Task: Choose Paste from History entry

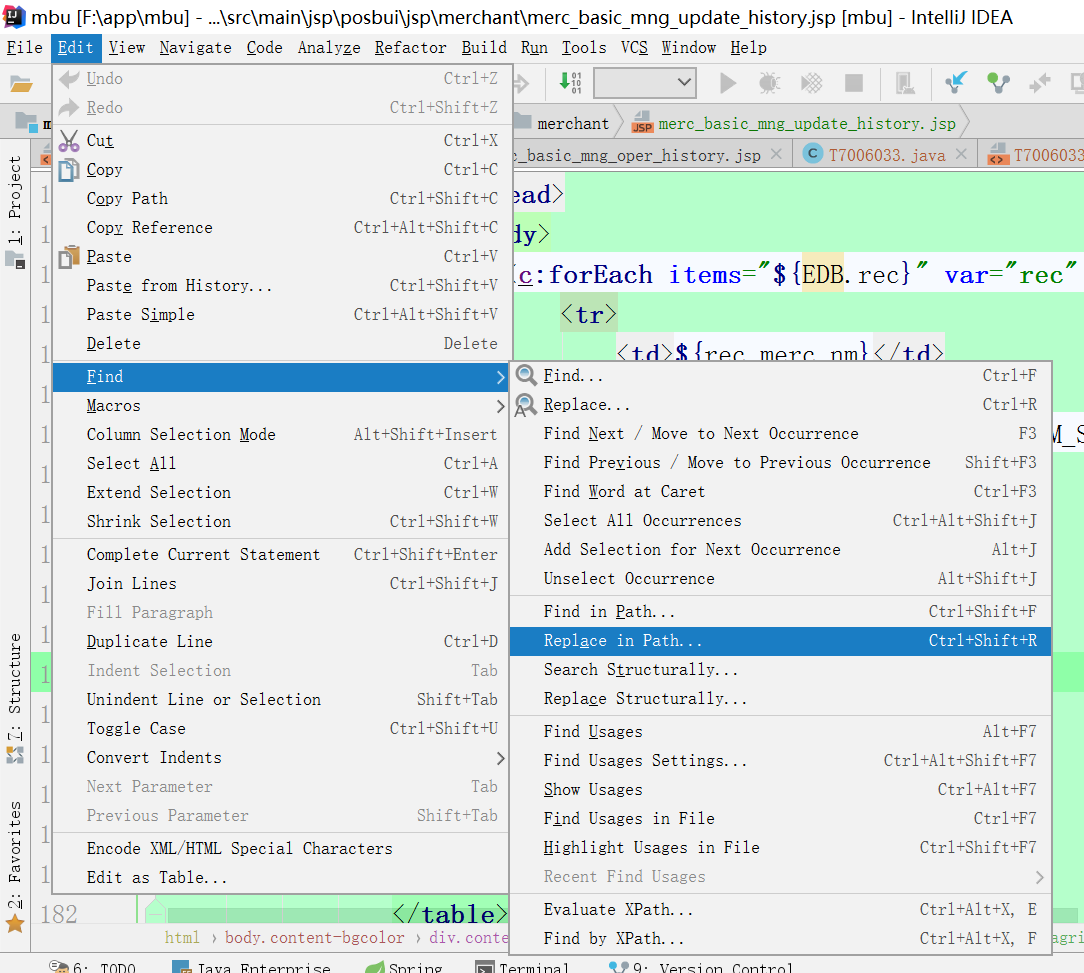Action: (281, 286)
